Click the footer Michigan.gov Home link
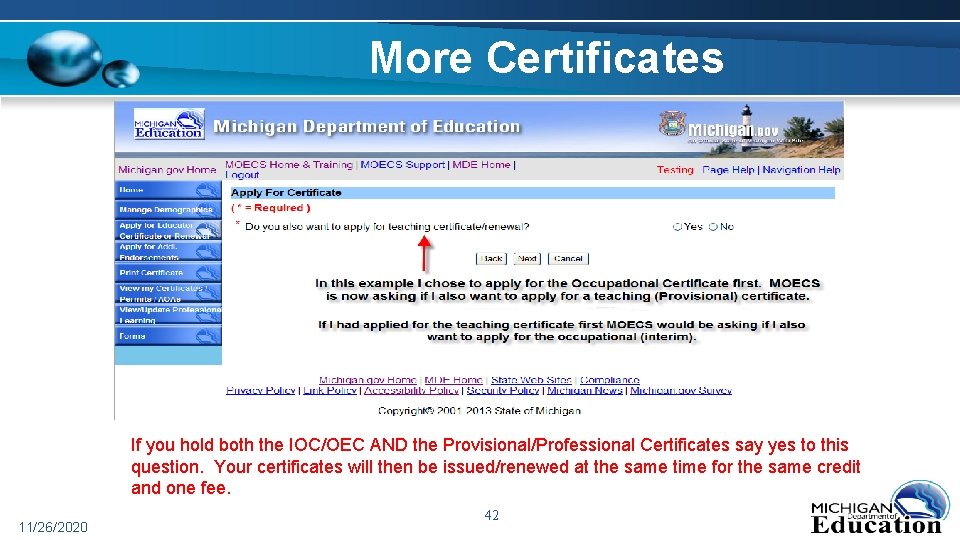Screen dimensions: 960x540 tap(367, 380)
